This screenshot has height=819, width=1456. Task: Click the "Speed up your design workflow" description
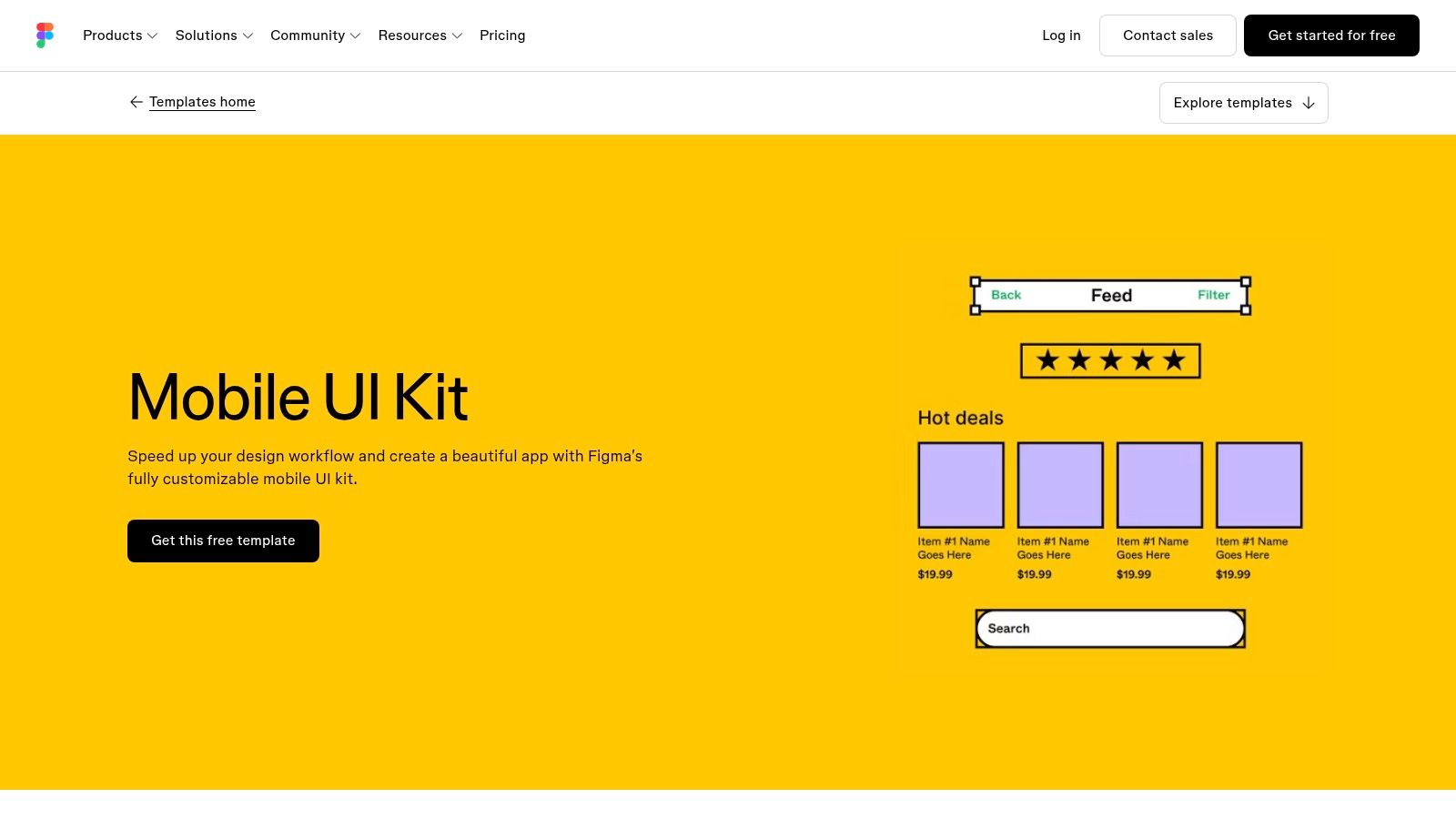coord(385,467)
